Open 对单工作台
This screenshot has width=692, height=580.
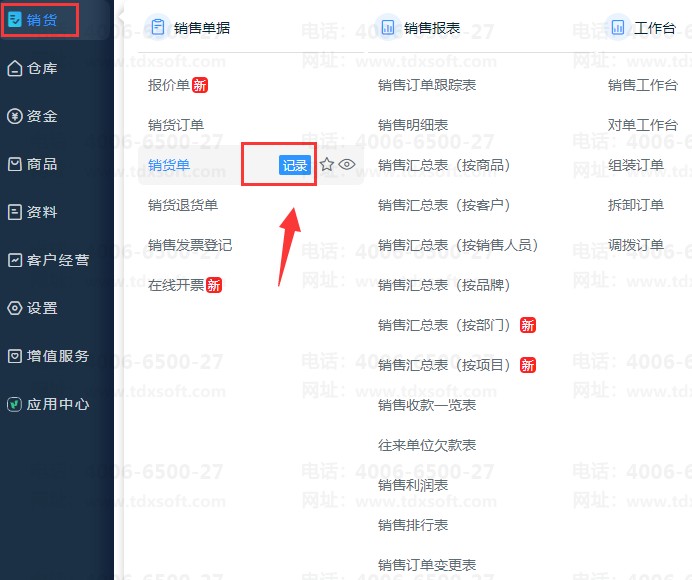(643, 125)
